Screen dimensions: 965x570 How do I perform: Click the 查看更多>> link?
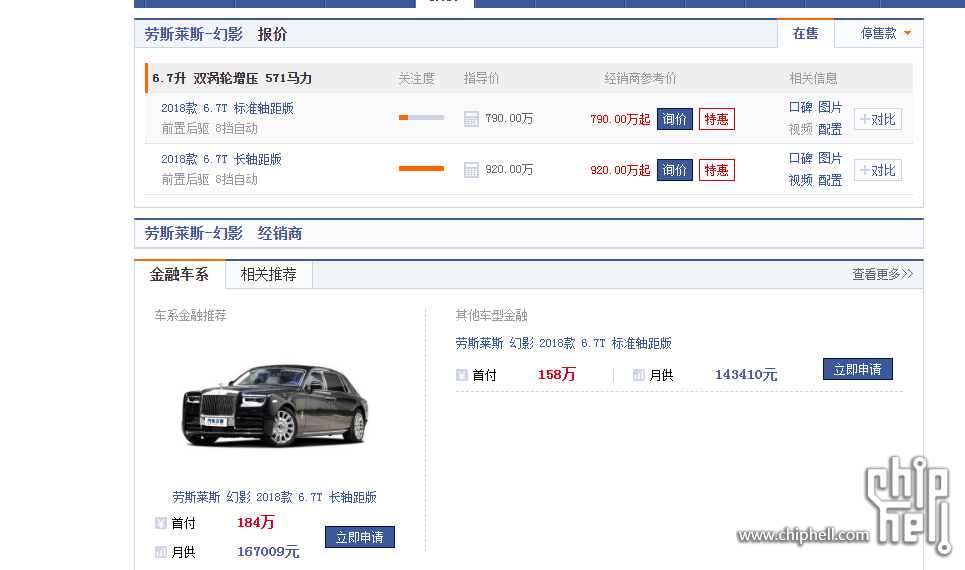point(882,274)
